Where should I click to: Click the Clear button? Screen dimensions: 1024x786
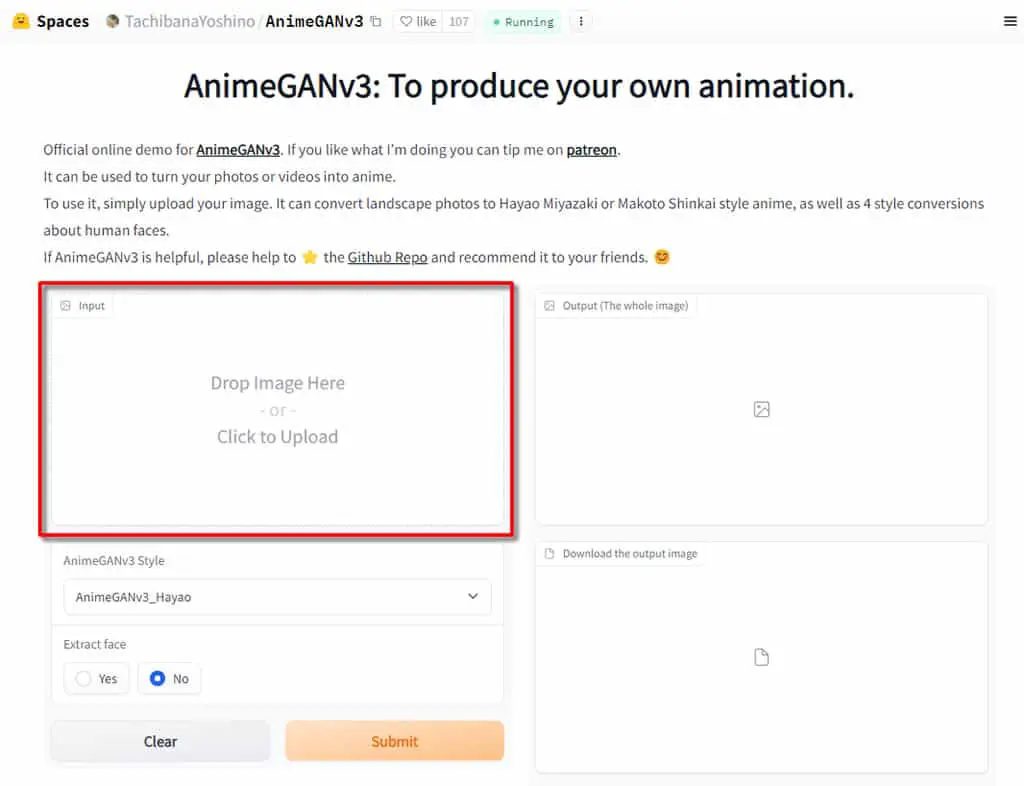pyautogui.click(x=160, y=741)
